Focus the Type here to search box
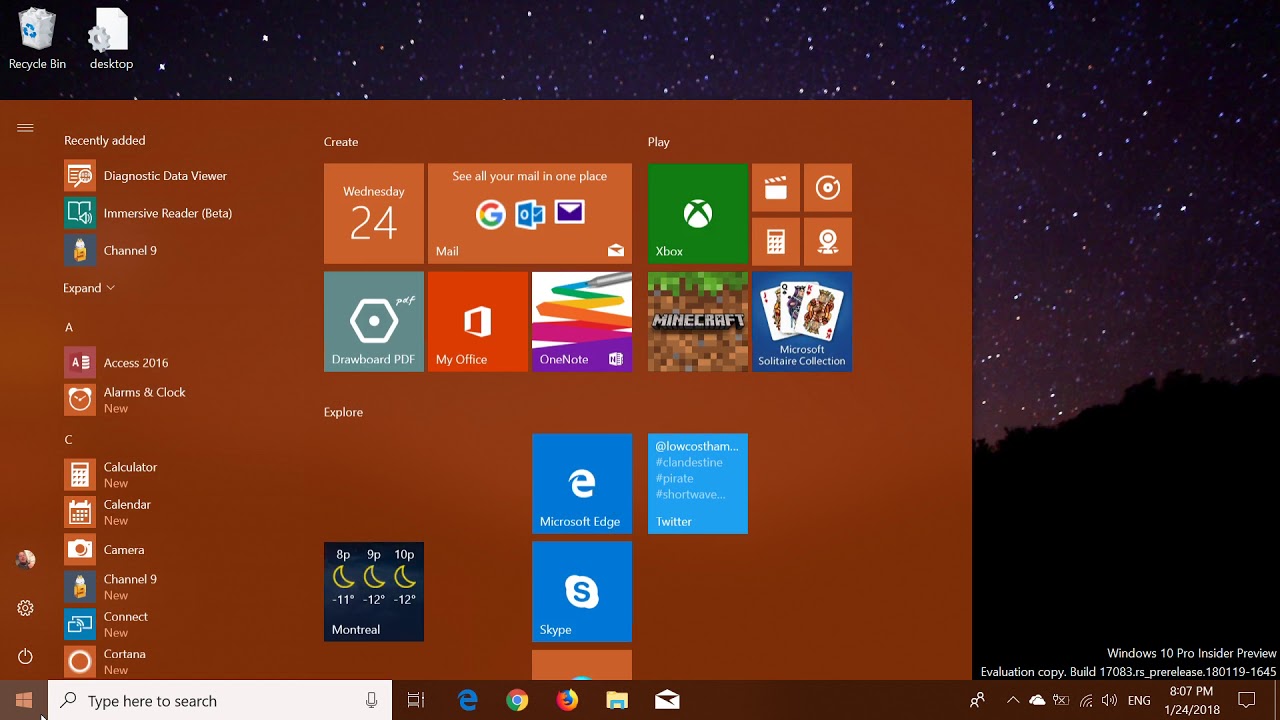This screenshot has height=720, width=1280. click(220, 701)
